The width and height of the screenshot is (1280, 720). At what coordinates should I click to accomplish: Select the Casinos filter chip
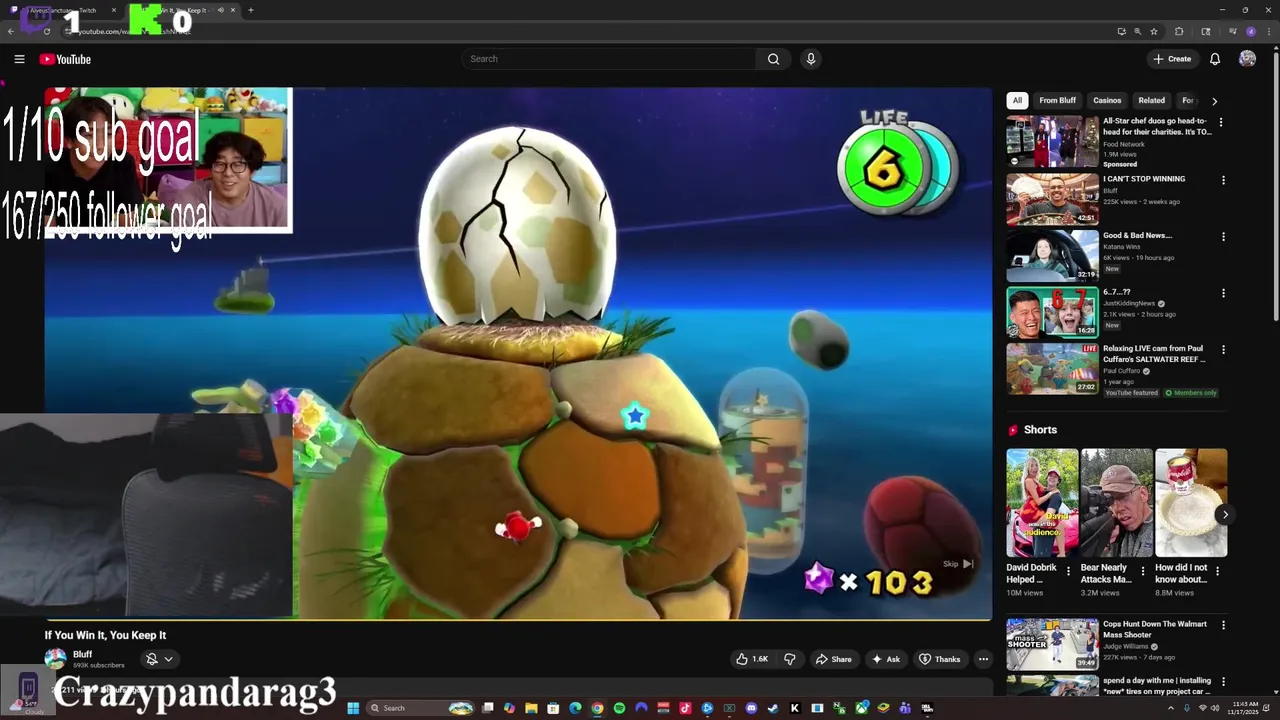click(x=1107, y=100)
